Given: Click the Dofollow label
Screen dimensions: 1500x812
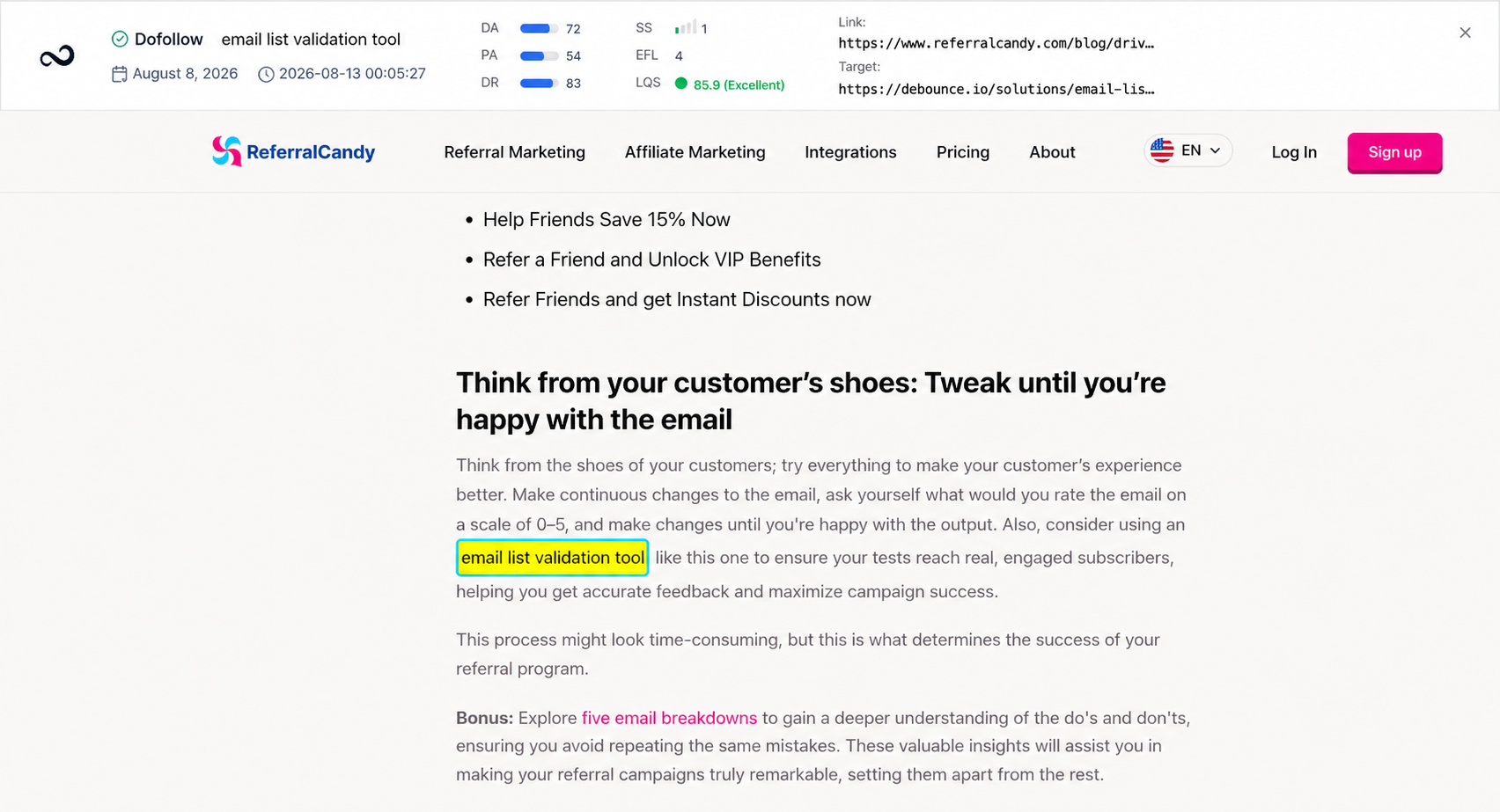Looking at the screenshot, I should point(169,39).
